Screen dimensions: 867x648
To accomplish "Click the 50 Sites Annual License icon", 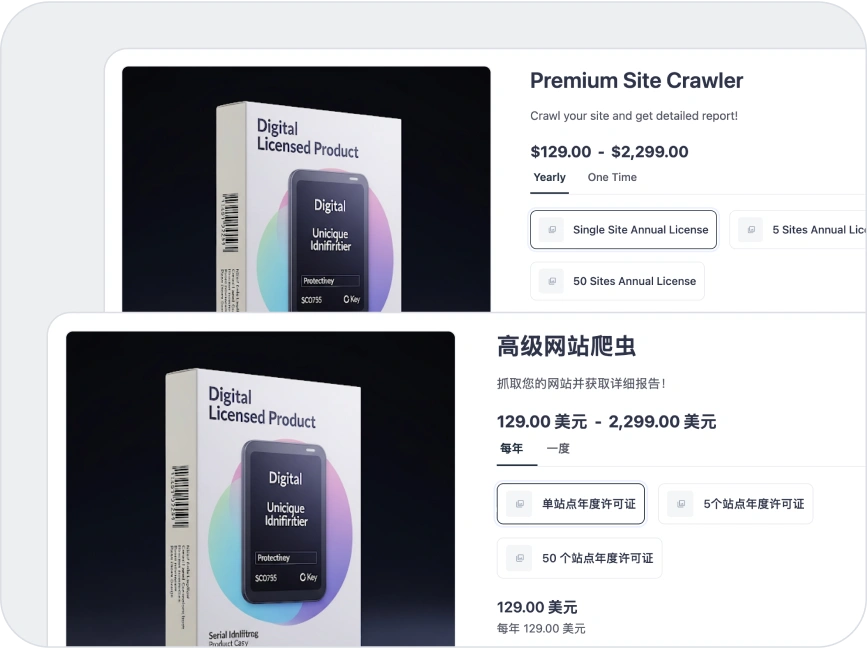I will (x=552, y=281).
